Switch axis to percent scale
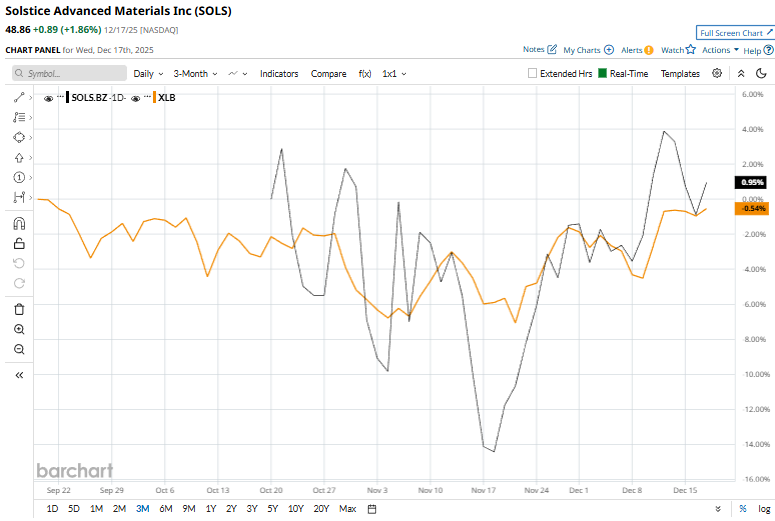 coord(742,509)
